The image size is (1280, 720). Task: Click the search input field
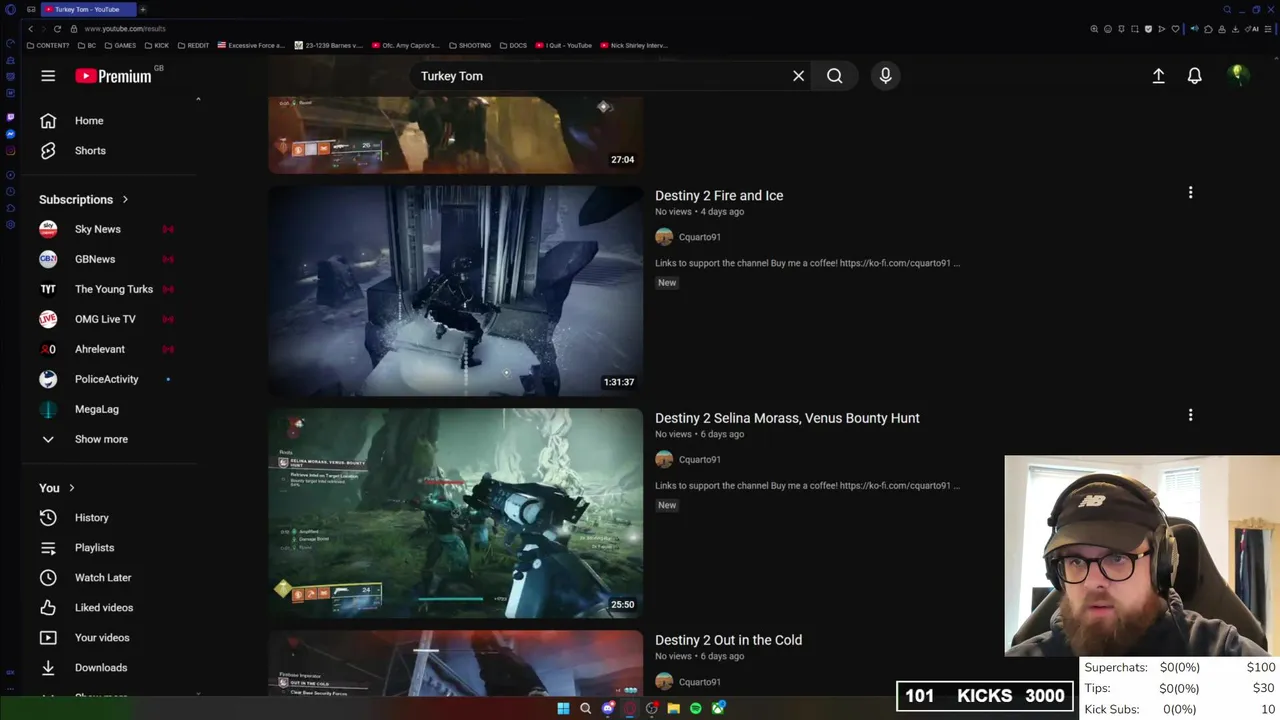pyautogui.click(x=600, y=76)
